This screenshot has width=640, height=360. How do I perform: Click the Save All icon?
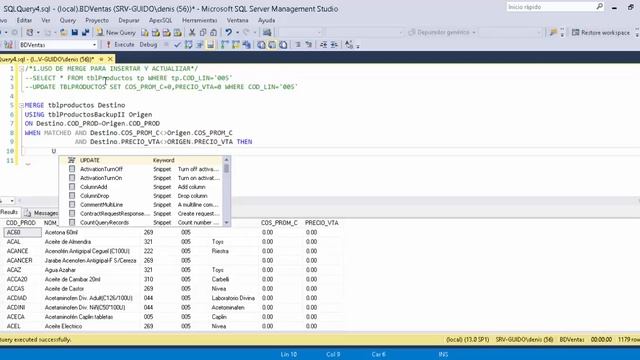pos(85,32)
